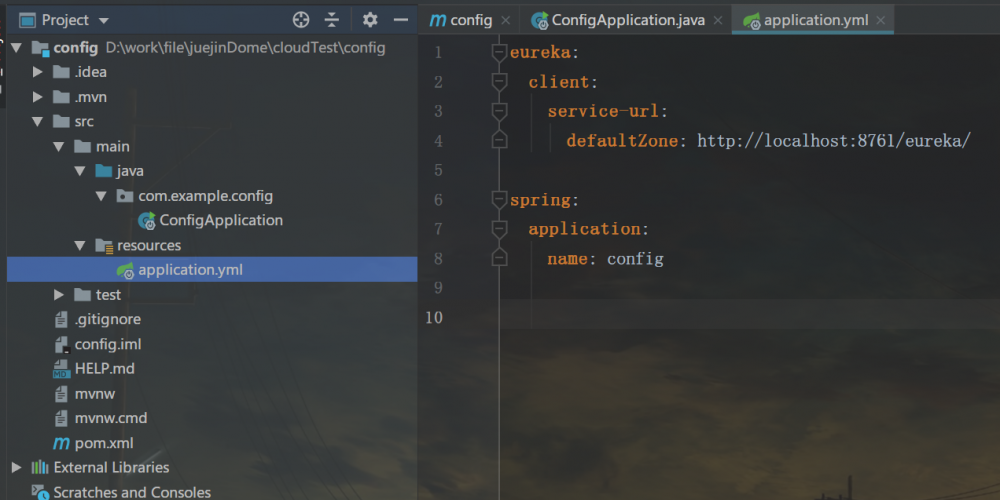Open the eureka defaultZone URL link
Viewport: 1000px width, 500px height.
[x=833, y=141]
